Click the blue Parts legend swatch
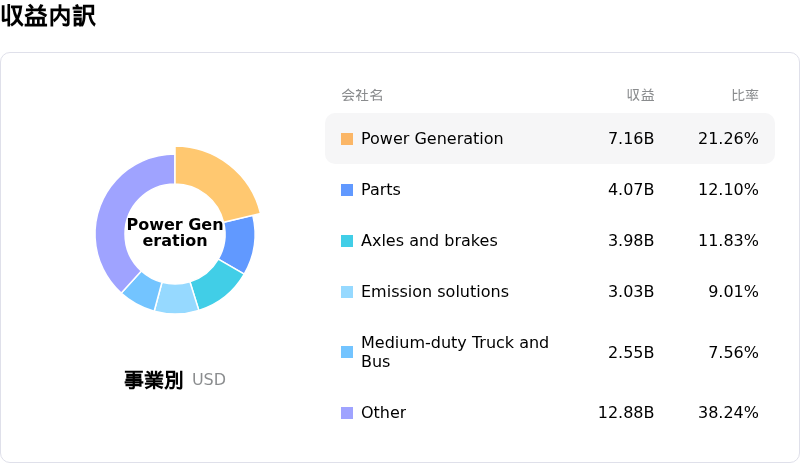 (x=347, y=190)
